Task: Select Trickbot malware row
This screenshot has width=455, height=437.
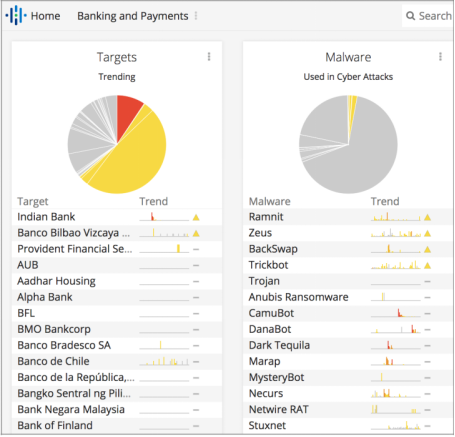Action: (348, 265)
